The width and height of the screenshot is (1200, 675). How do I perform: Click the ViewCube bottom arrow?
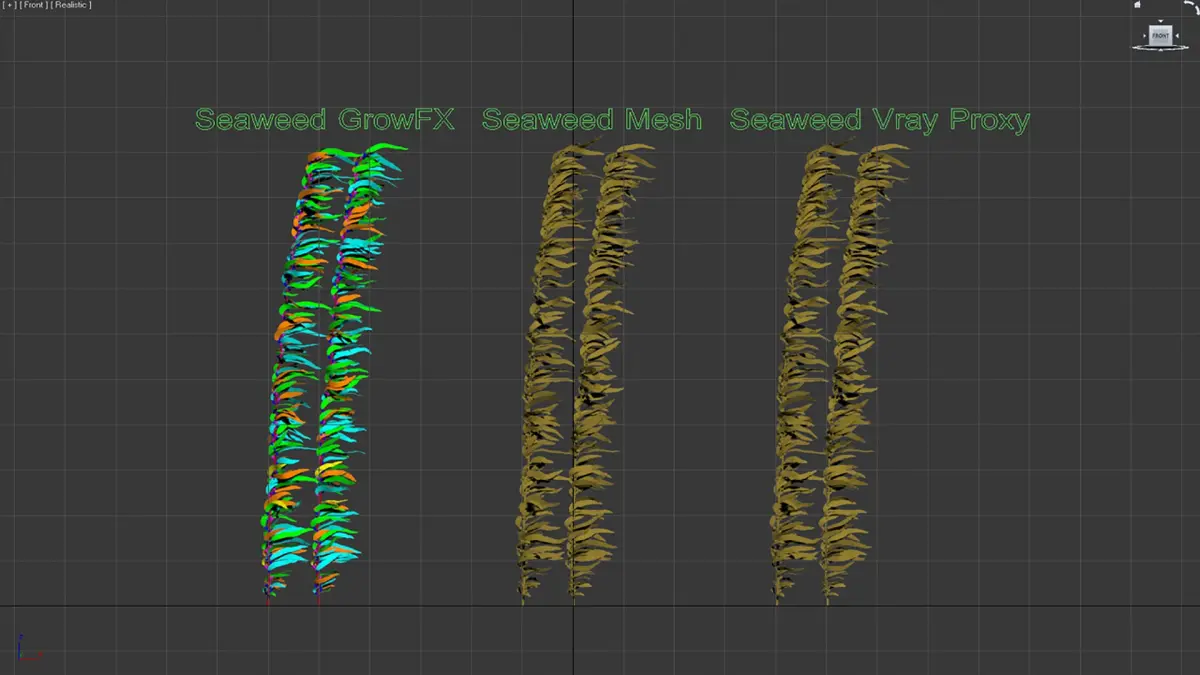[x=1160, y=50]
